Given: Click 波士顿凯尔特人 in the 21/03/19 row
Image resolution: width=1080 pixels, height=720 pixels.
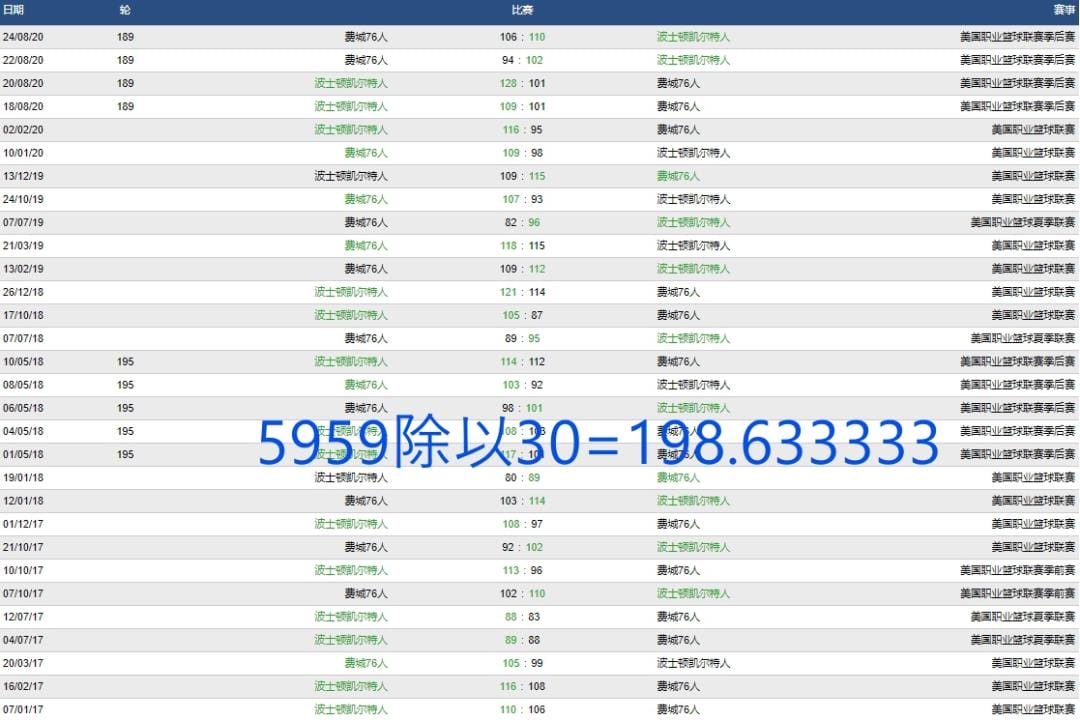Looking at the screenshot, I should click(x=693, y=246).
